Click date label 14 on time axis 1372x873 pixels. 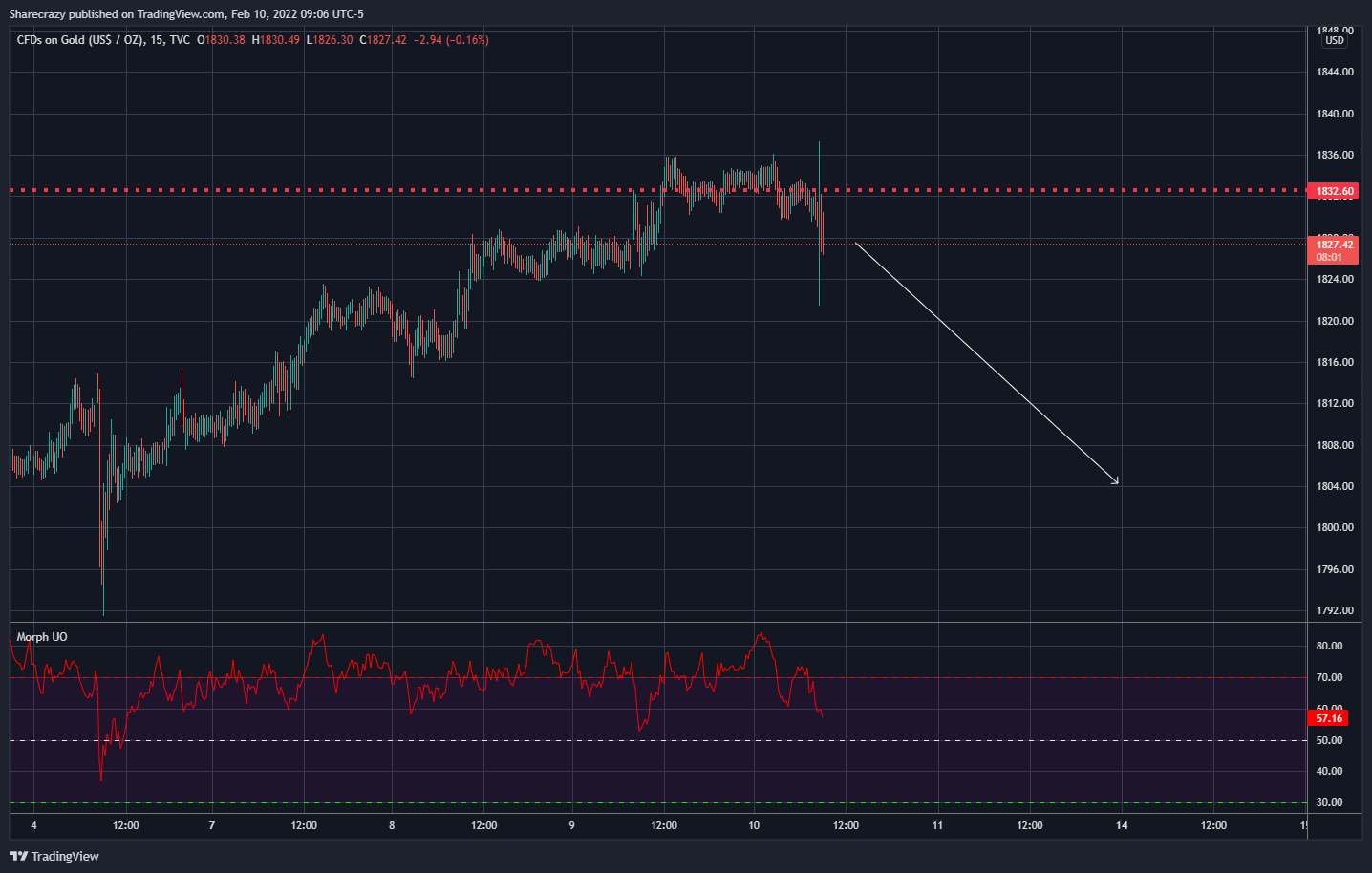tap(1122, 825)
